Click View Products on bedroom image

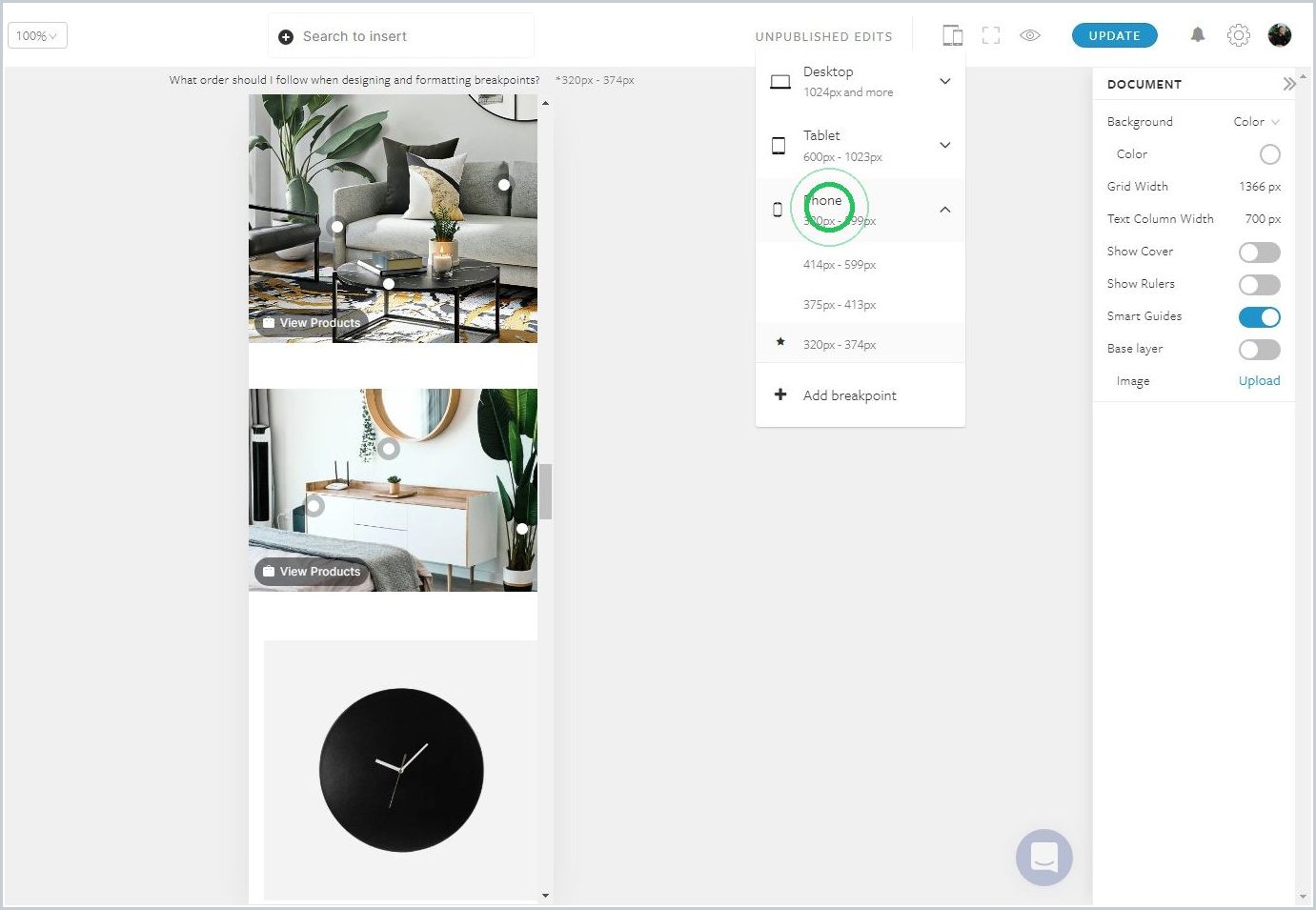(311, 572)
